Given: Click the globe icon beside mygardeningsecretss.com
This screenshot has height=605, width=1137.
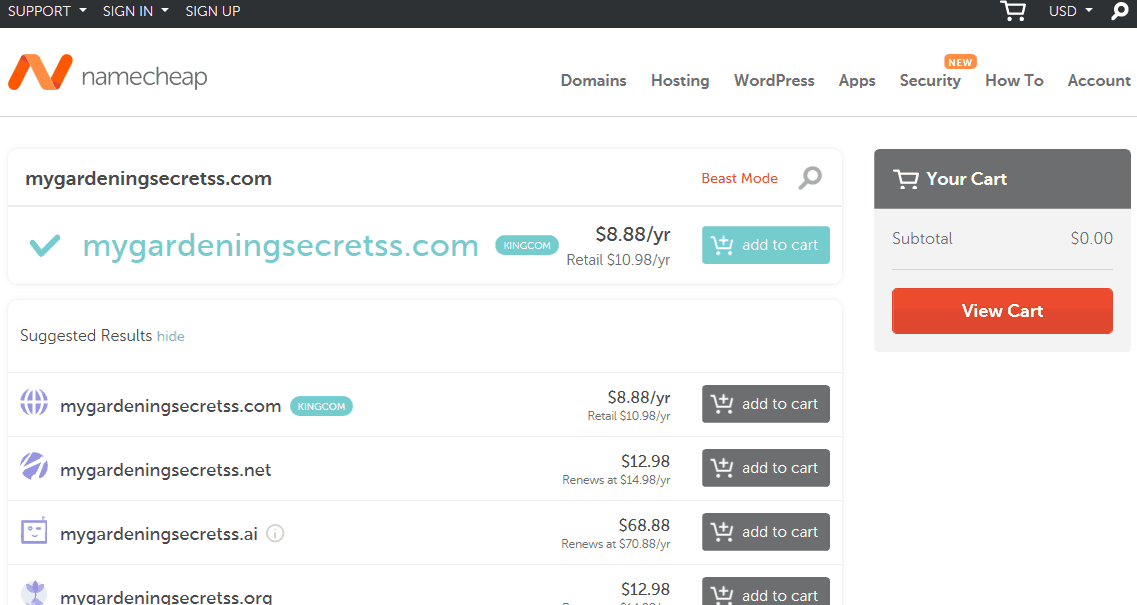Looking at the screenshot, I should click(x=34, y=402).
